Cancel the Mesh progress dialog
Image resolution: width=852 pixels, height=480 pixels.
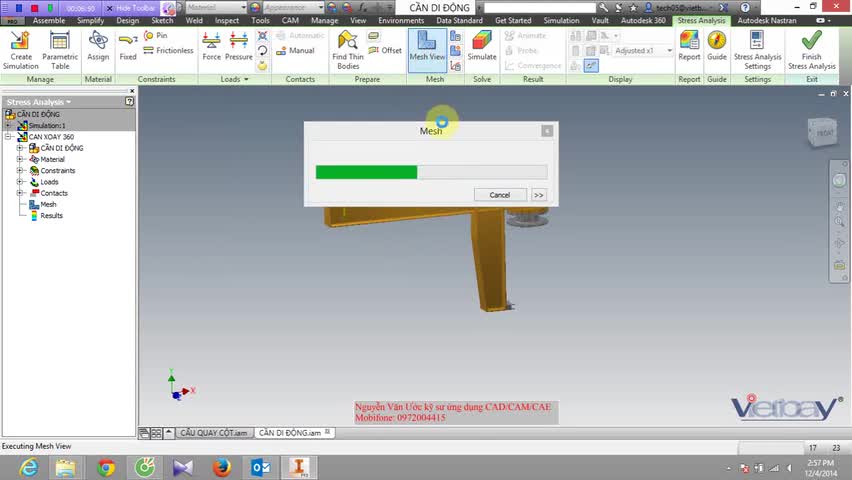500,195
